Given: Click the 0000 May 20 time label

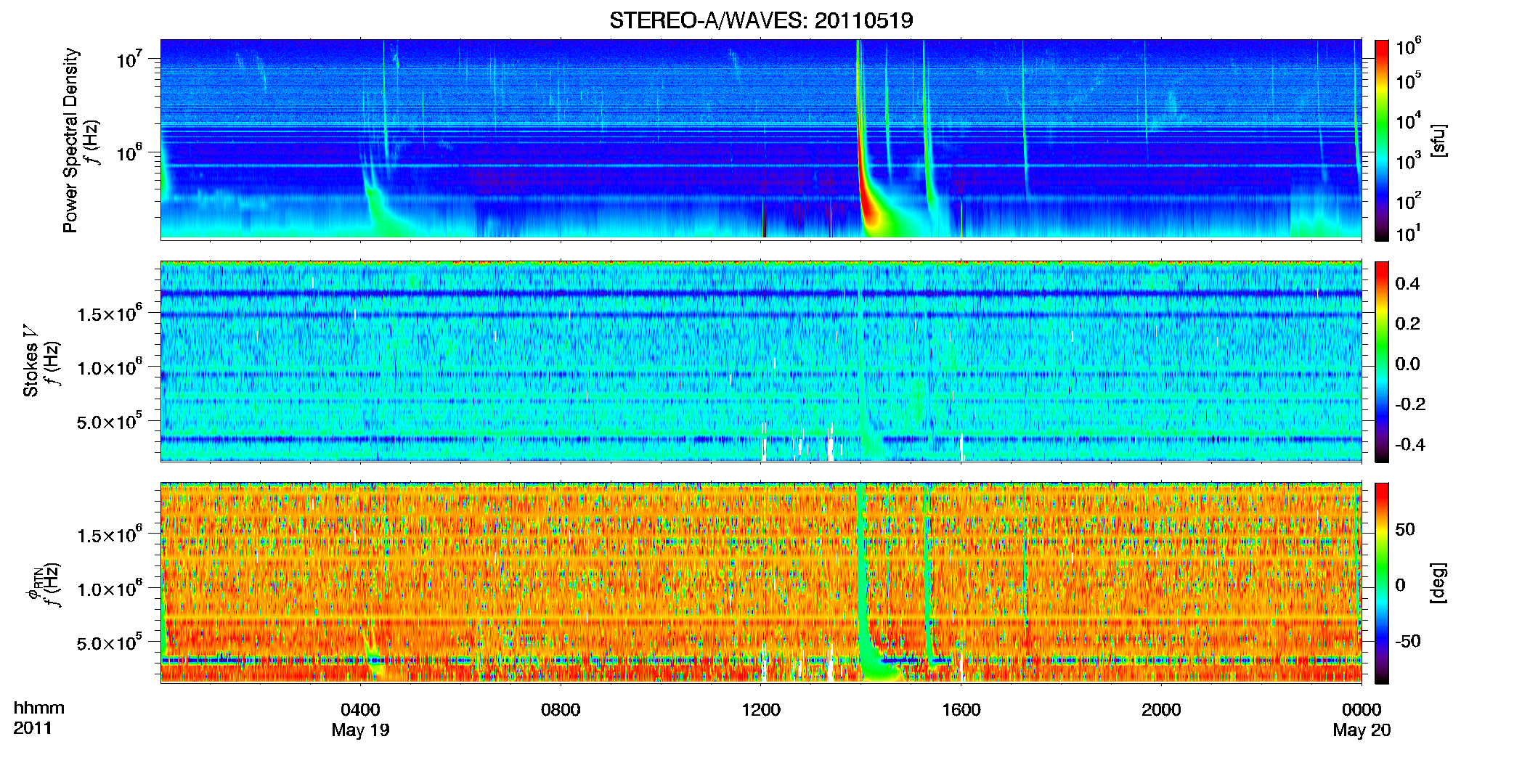Looking at the screenshot, I should click(1362, 720).
